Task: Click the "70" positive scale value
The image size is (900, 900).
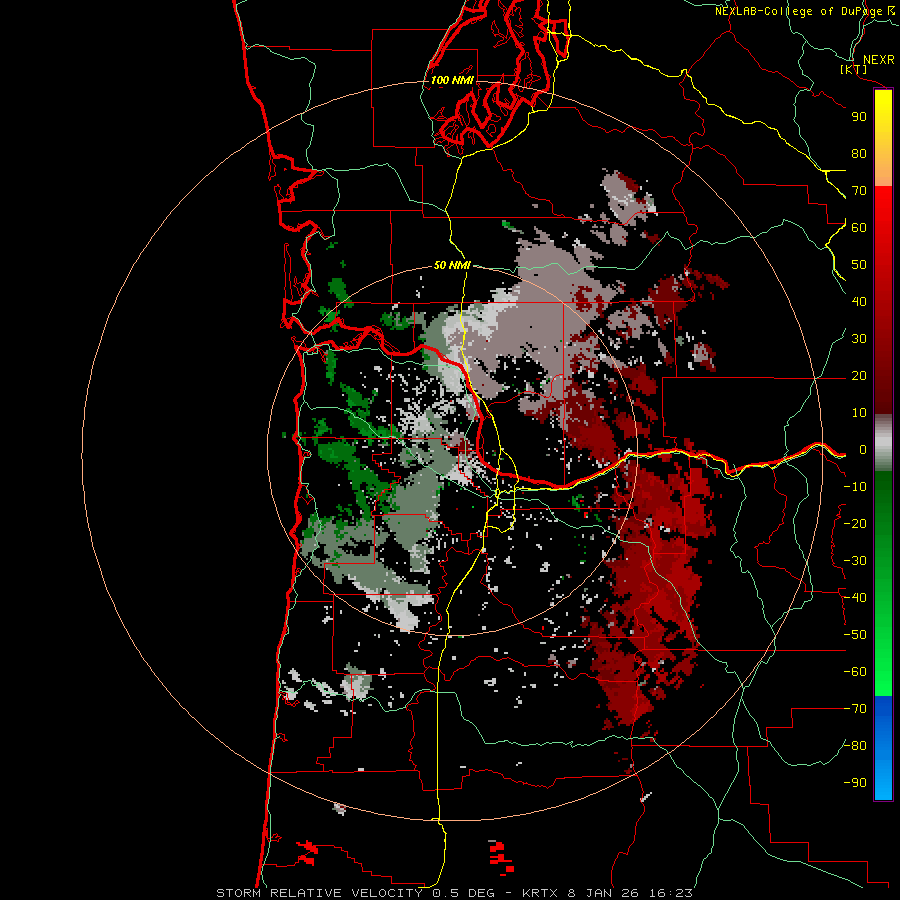Action: point(859,191)
